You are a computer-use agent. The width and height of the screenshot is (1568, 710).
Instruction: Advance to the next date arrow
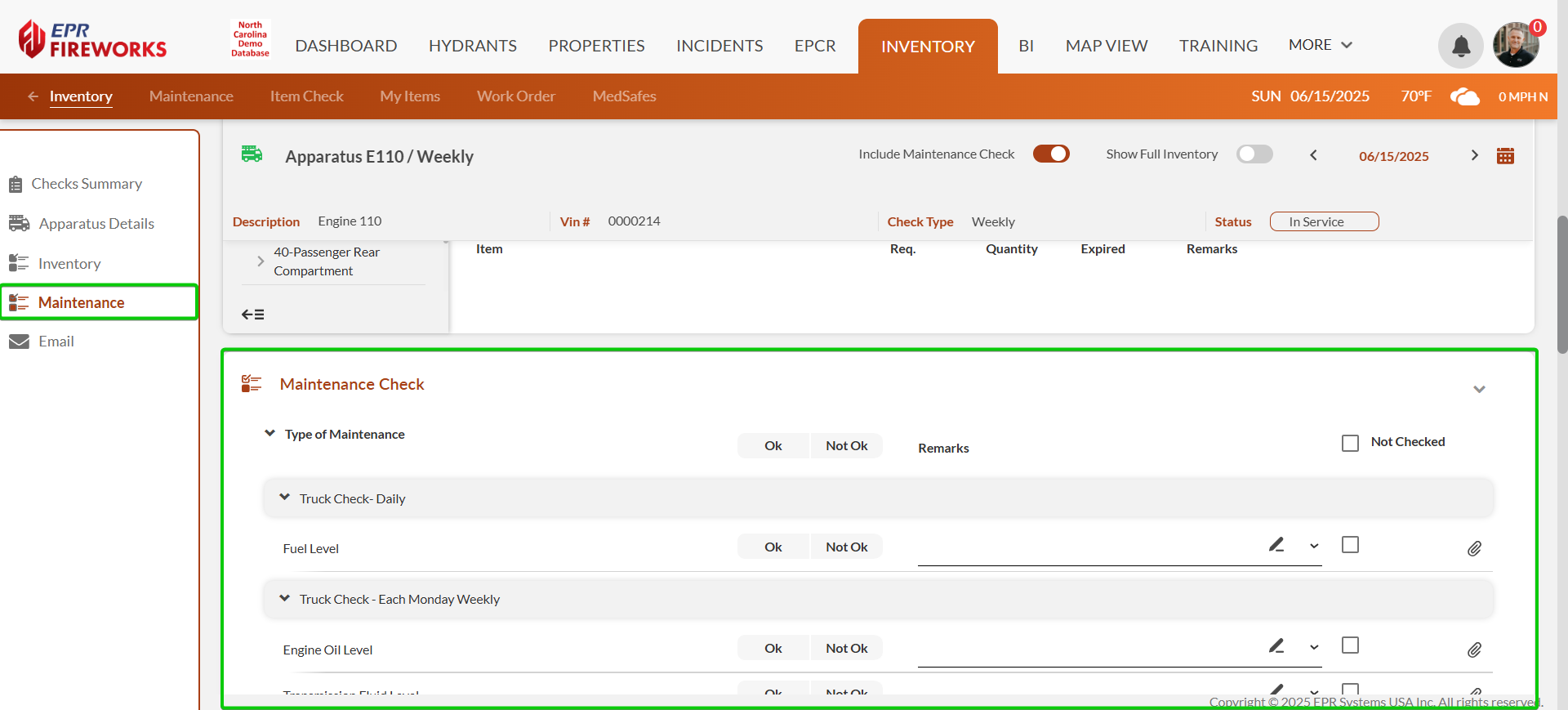click(1474, 155)
